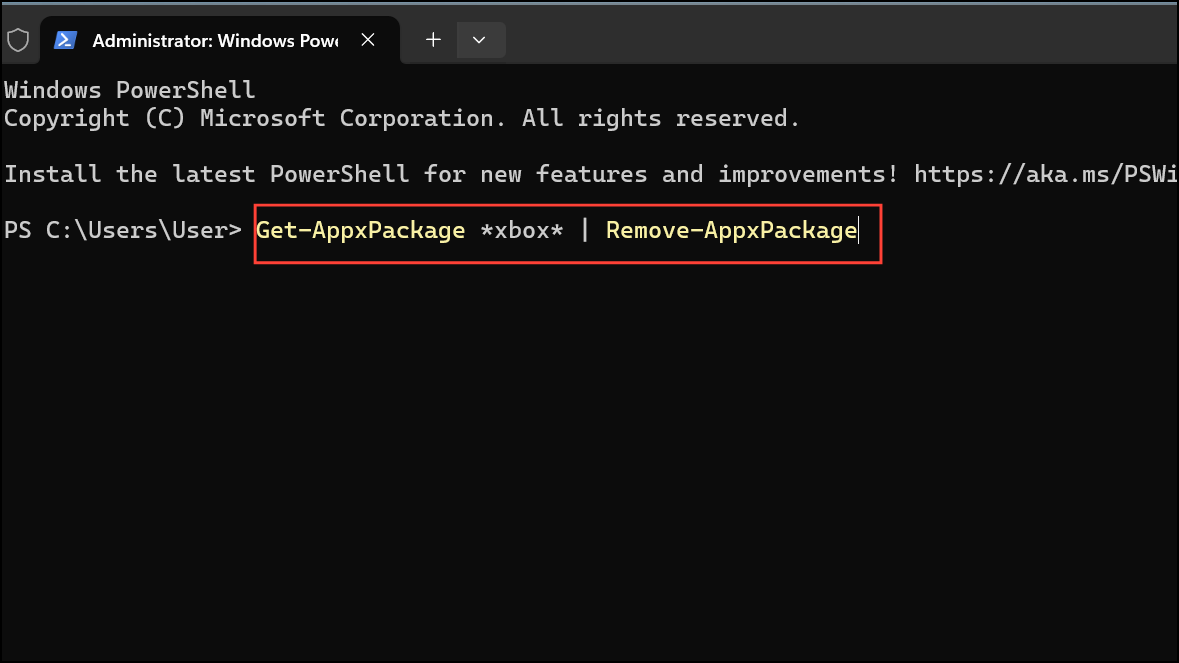Close the Administrator PowerShell tab
Viewport: 1179px width, 663px height.
point(368,40)
